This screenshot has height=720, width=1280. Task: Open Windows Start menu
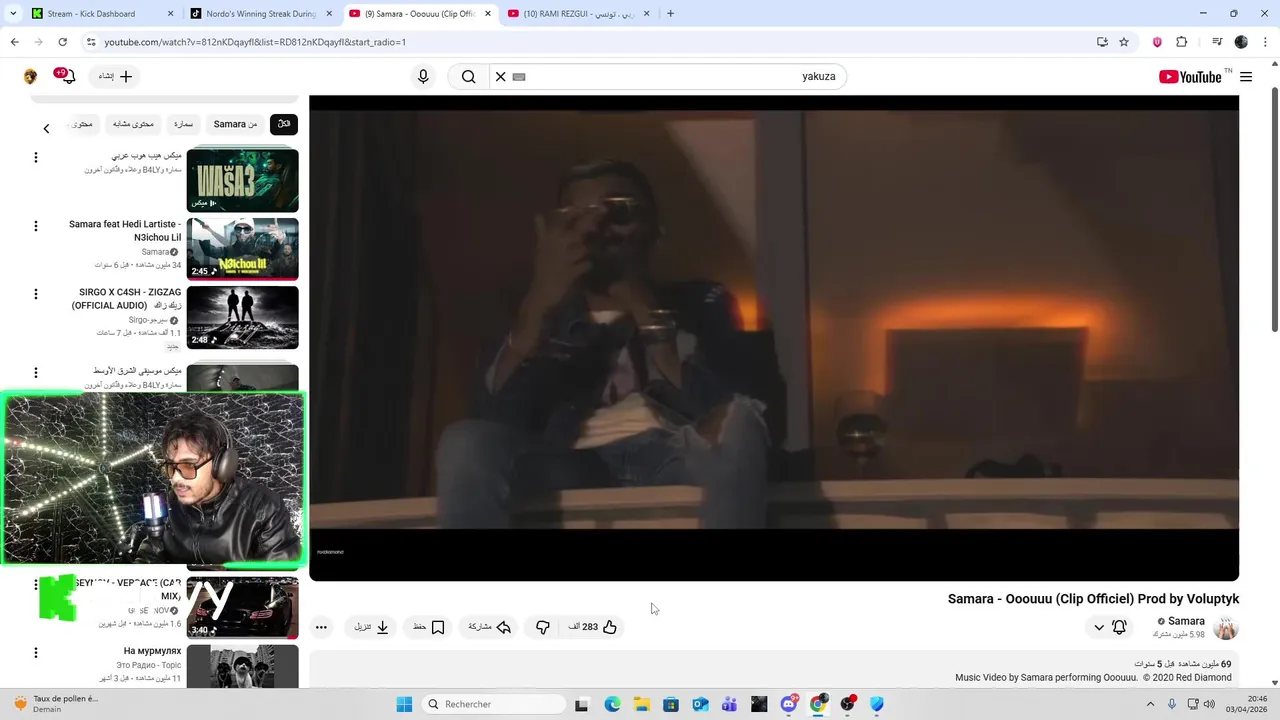pyautogui.click(x=404, y=704)
